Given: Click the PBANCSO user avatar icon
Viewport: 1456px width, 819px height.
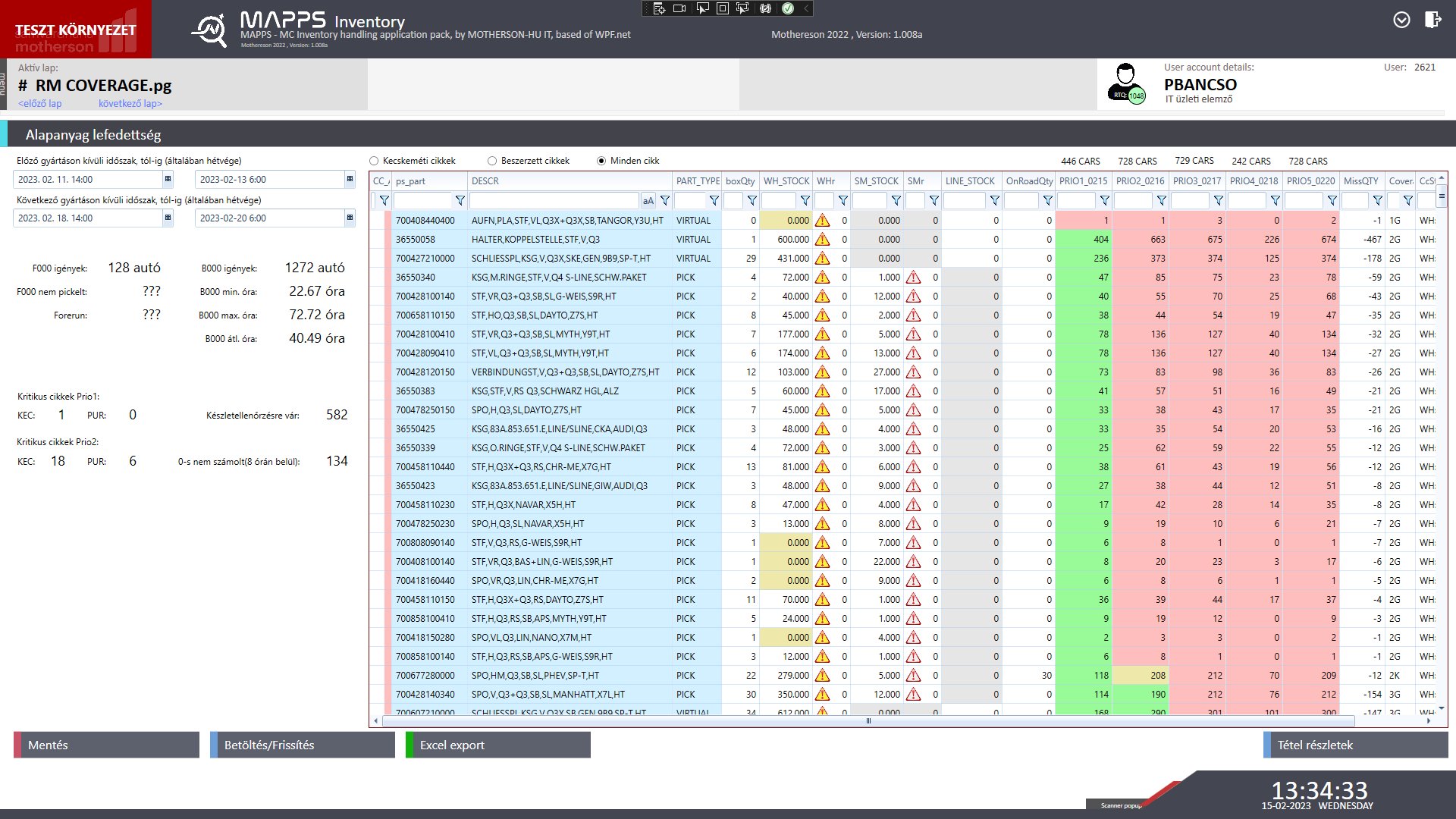Looking at the screenshot, I should [1125, 83].
